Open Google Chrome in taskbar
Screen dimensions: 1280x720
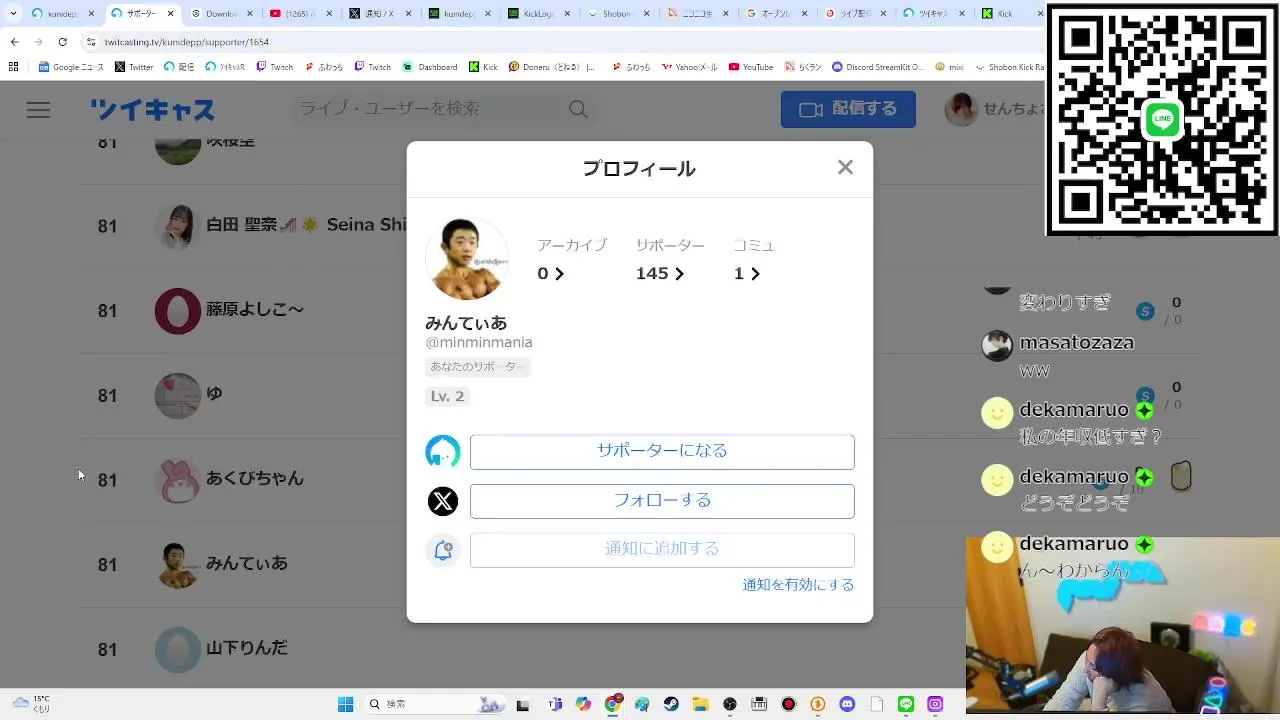[x=613, y=704]
